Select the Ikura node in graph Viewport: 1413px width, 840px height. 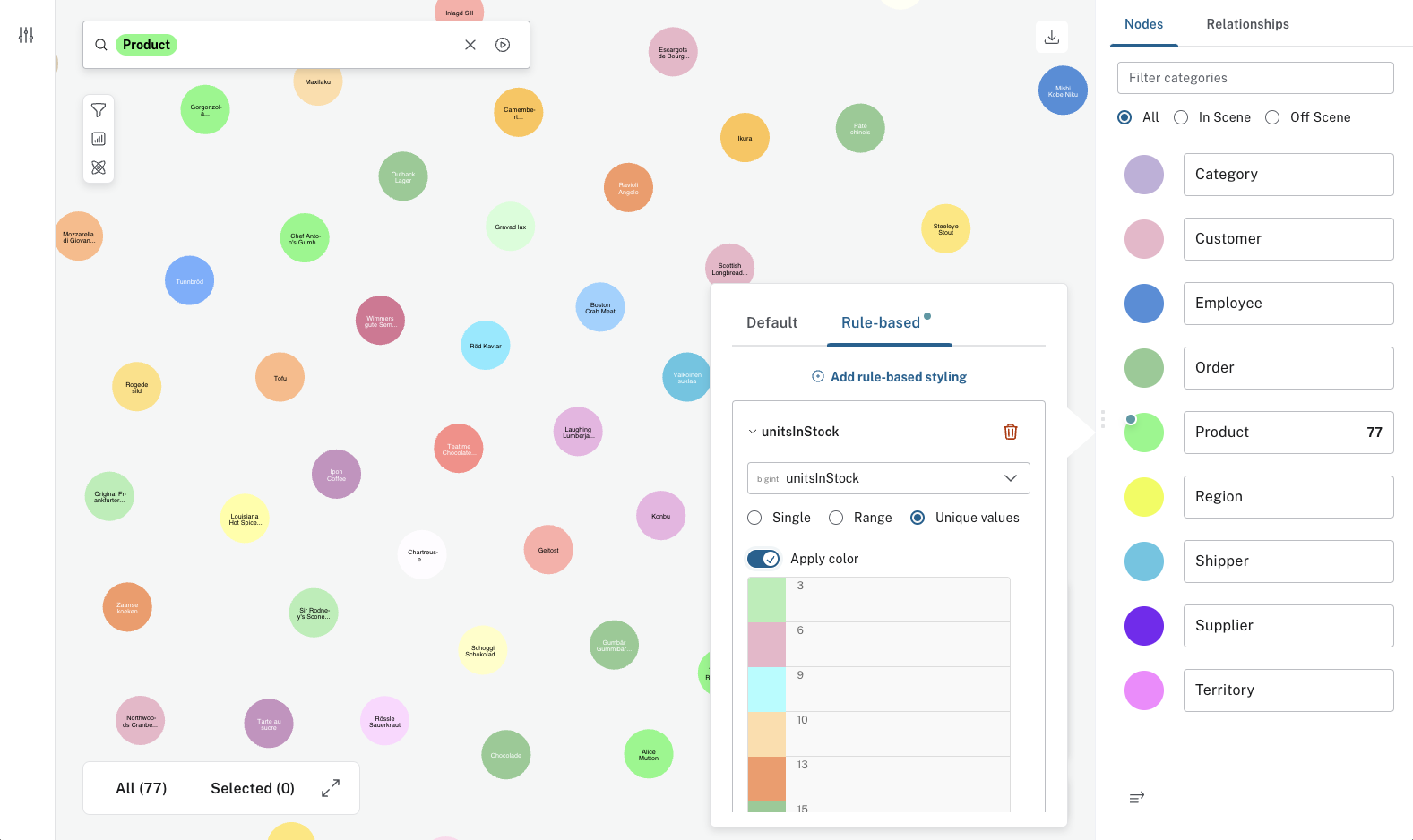click(x=745, y=138)
